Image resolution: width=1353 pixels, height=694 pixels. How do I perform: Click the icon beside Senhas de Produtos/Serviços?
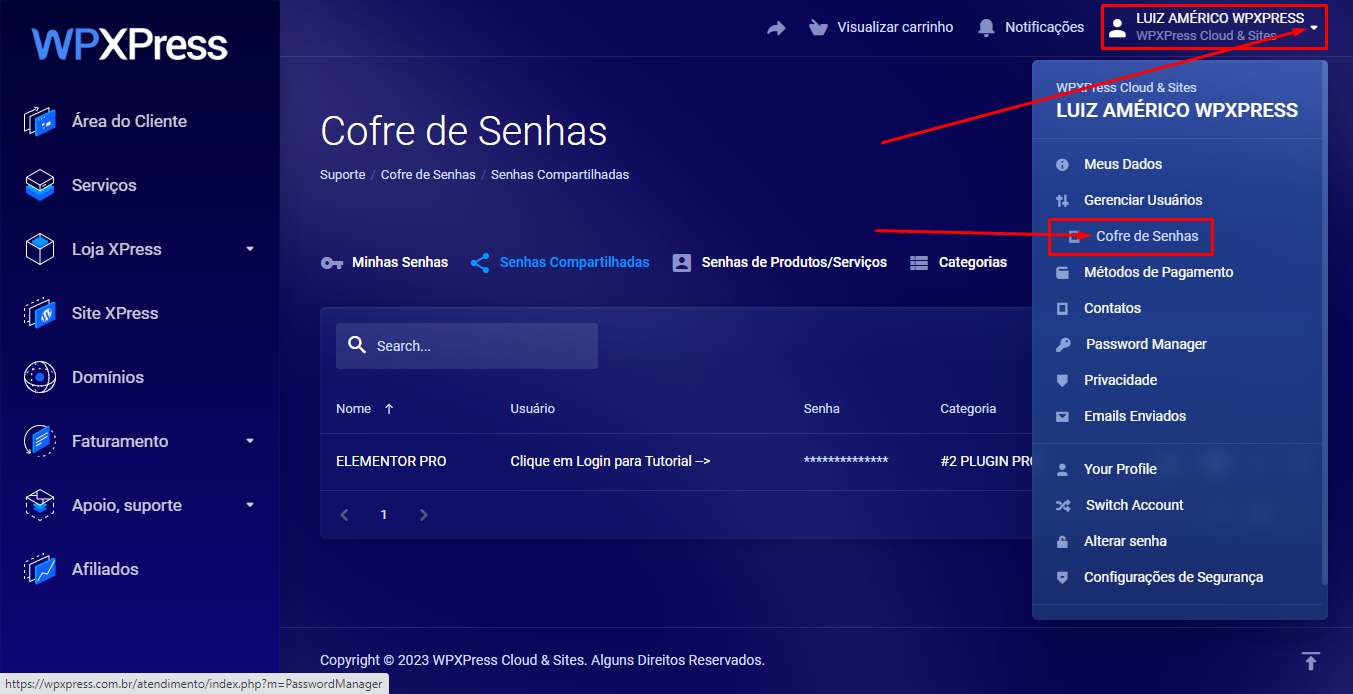tap(682, 263)
